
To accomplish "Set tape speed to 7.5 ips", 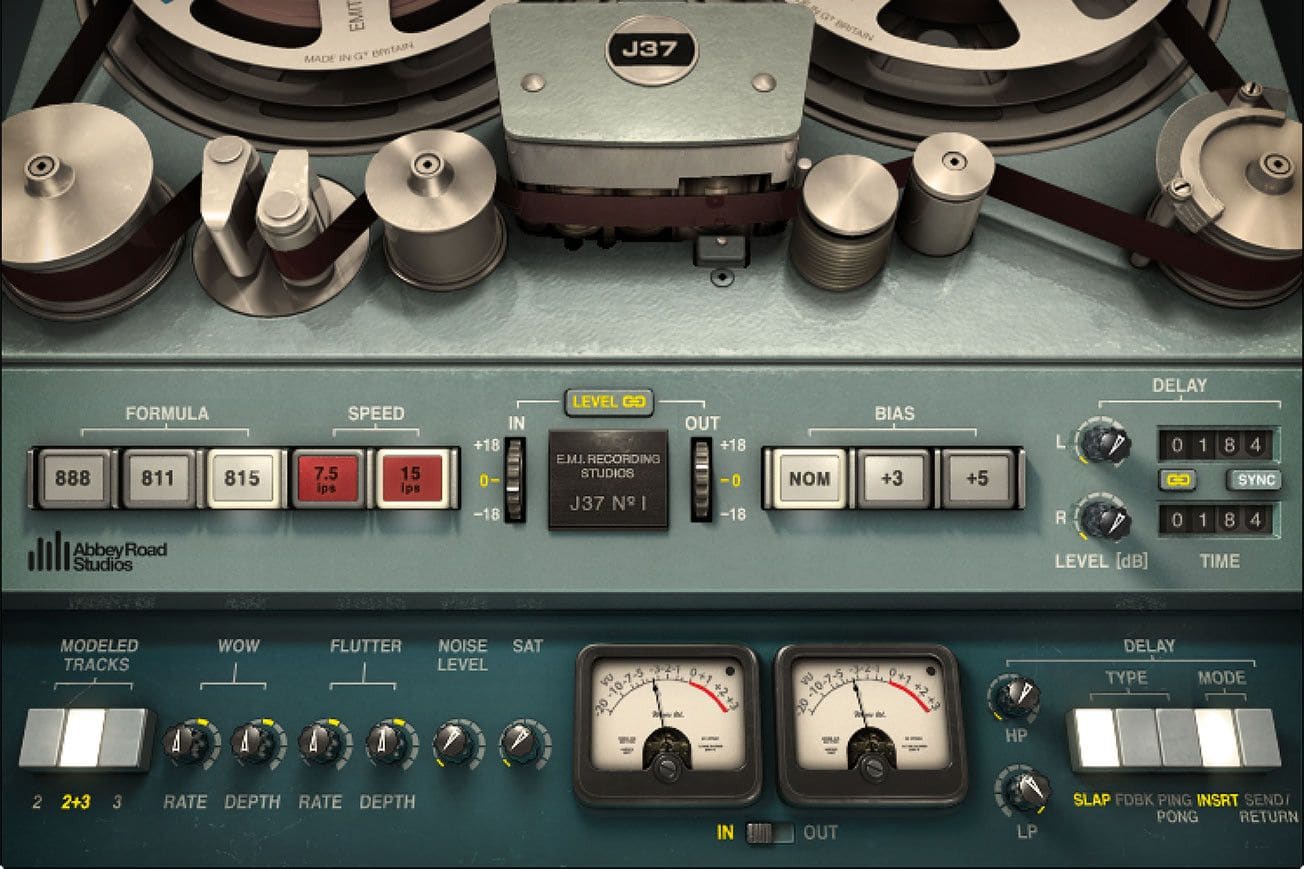I will click(x=327, y=479).
